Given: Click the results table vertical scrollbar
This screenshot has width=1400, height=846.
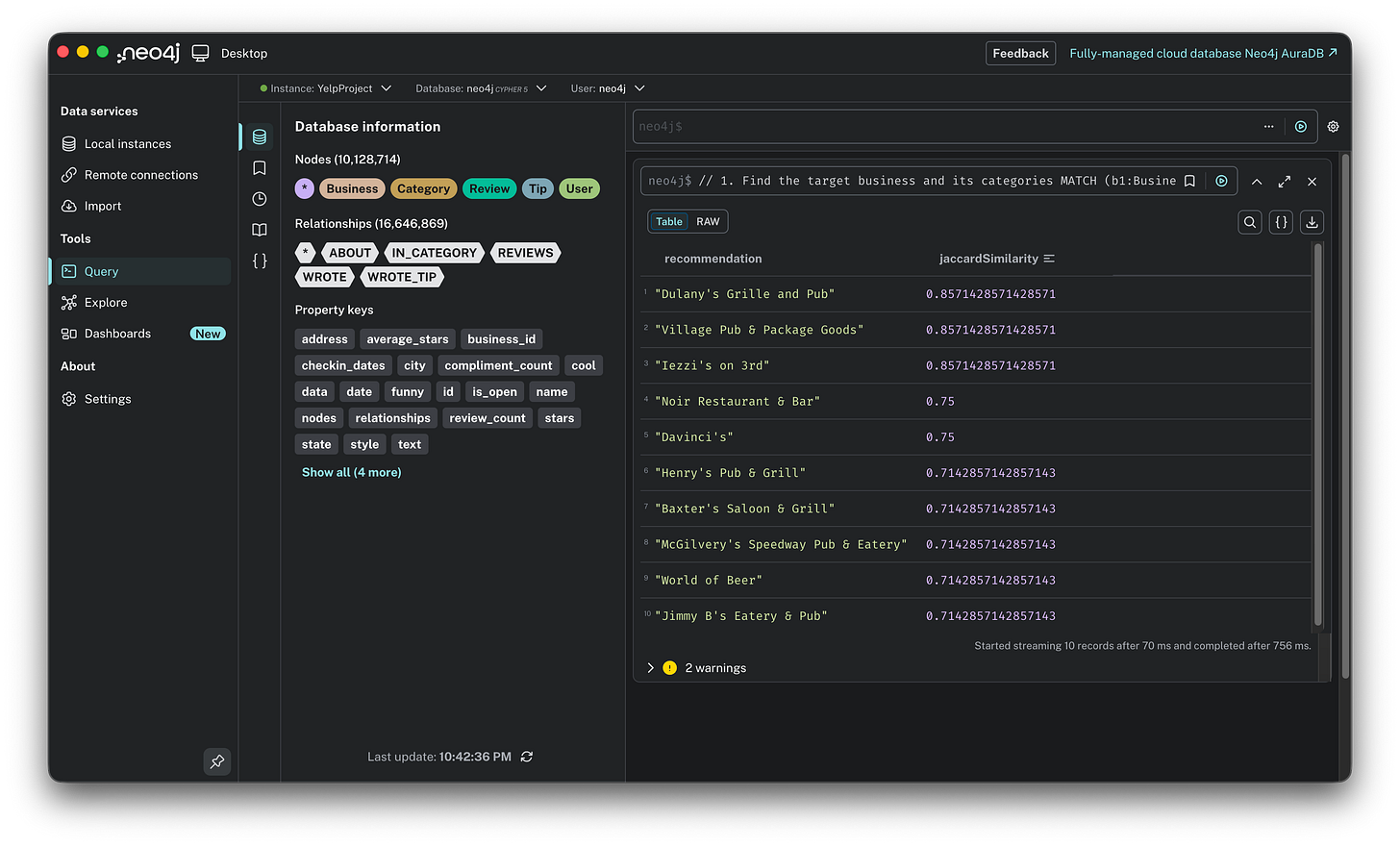Looking at the screenshot, I should point(1317,435).
